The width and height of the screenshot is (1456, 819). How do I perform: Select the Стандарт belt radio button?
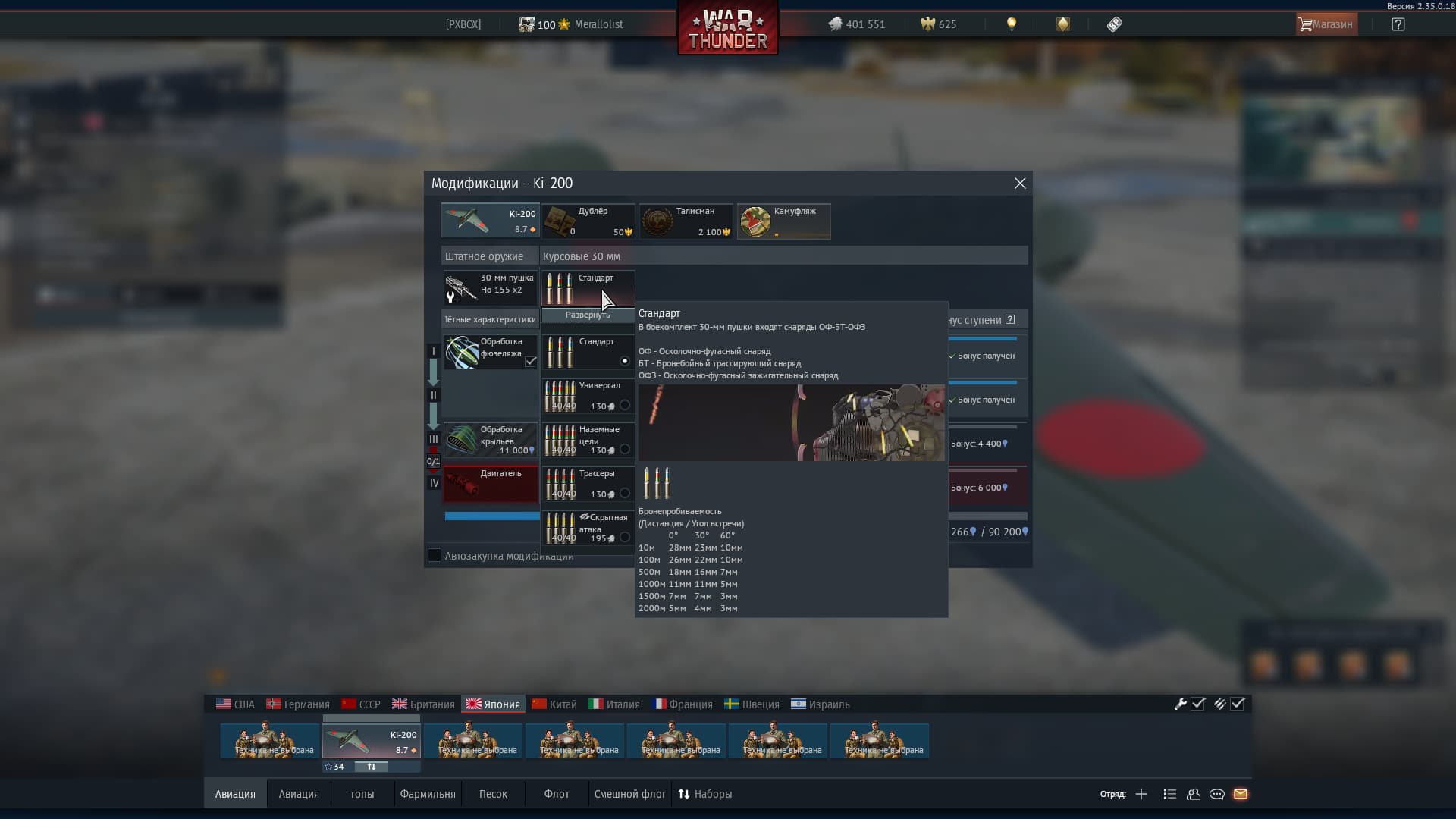click(625, 361)
